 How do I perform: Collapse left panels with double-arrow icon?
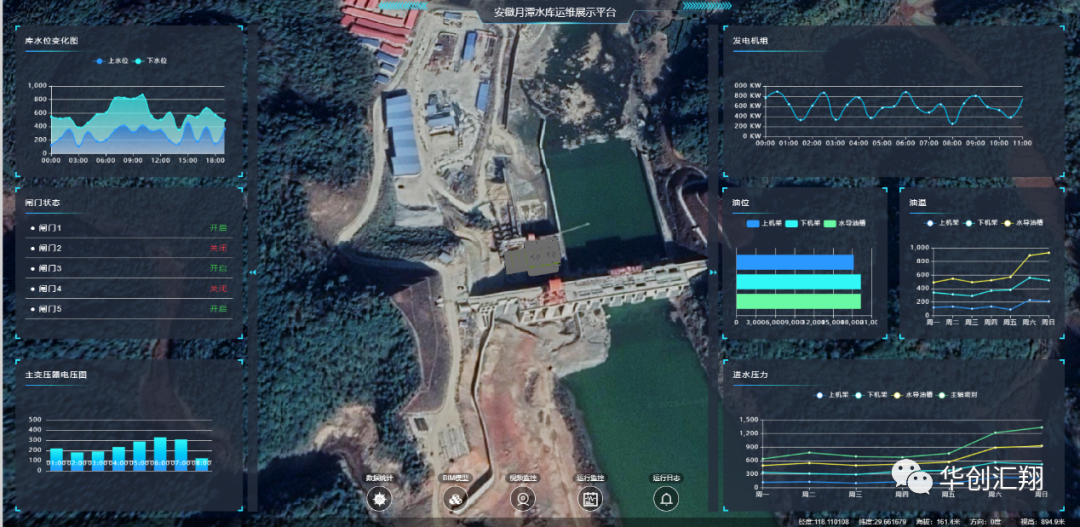[253, 271]
